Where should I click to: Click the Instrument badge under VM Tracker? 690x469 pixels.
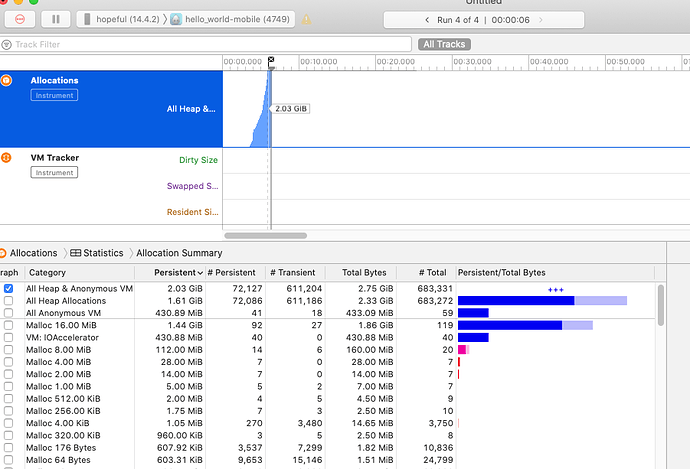tap(54, 172)
